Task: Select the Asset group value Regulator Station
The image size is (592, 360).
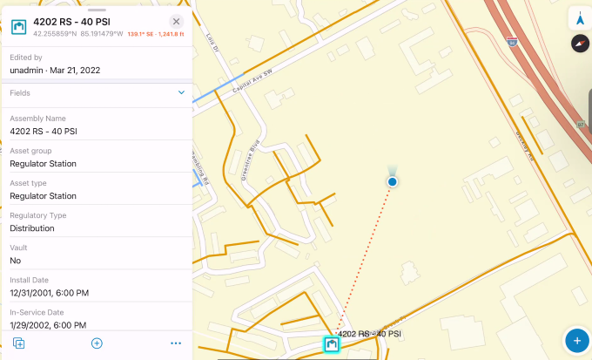Action: [43, 164]
